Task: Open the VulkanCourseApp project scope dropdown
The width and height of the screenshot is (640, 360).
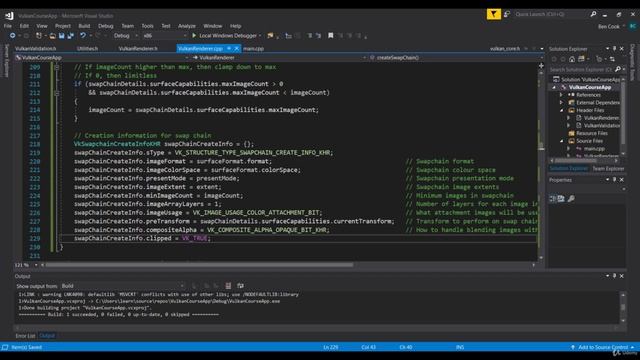Action: 102,58
